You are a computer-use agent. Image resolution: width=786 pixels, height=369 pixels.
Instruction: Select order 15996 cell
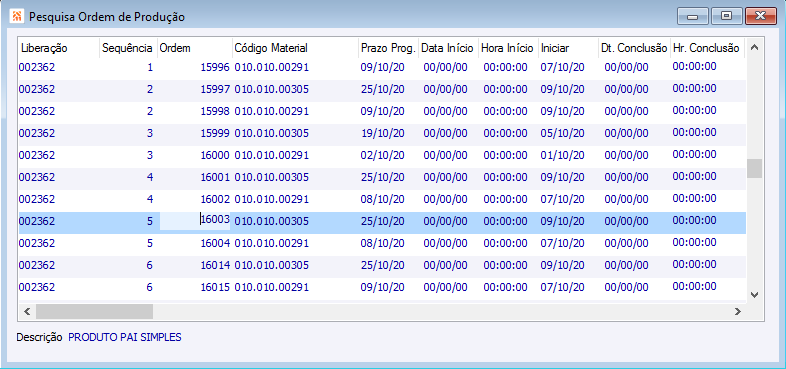(x=194, y=67)
